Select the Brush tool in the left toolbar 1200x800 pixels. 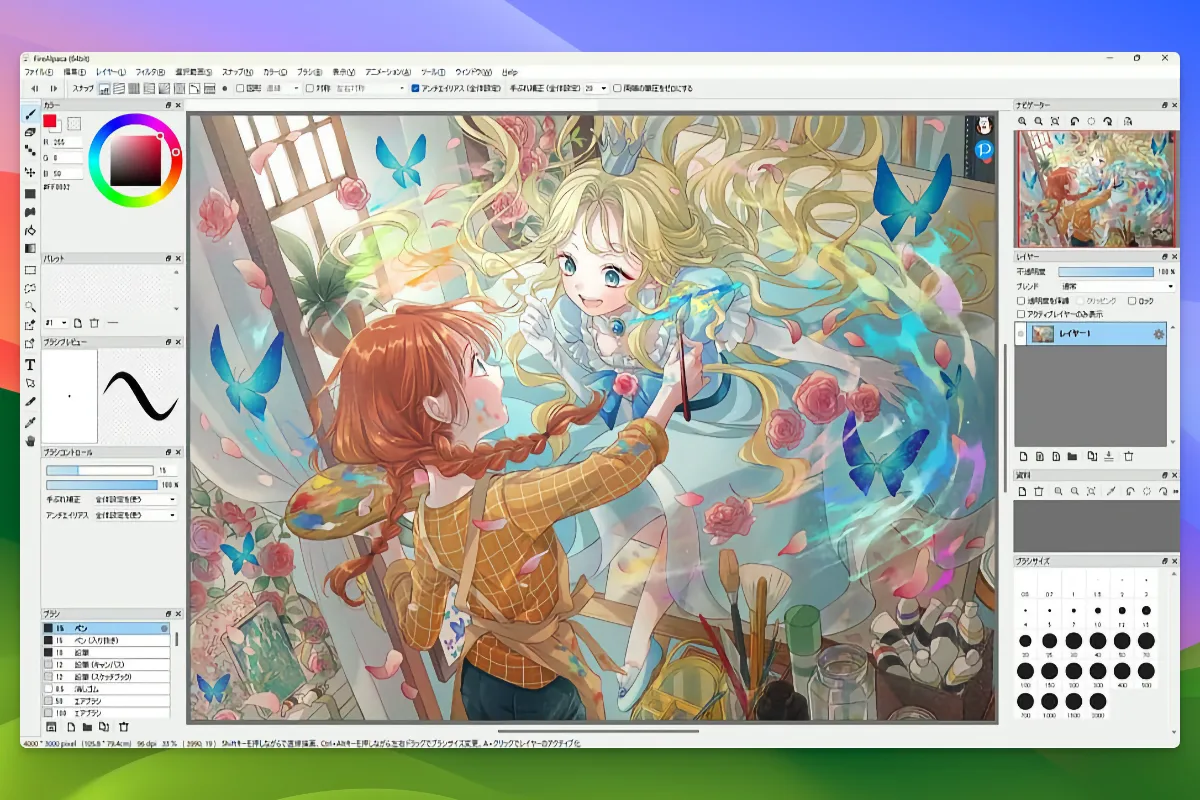pos(30,114)
